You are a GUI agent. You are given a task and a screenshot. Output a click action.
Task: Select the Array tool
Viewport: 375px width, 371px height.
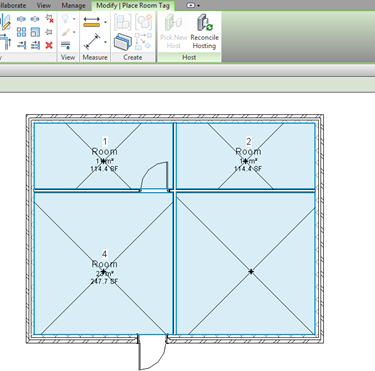pyautogui.click(x=21, y=32)
